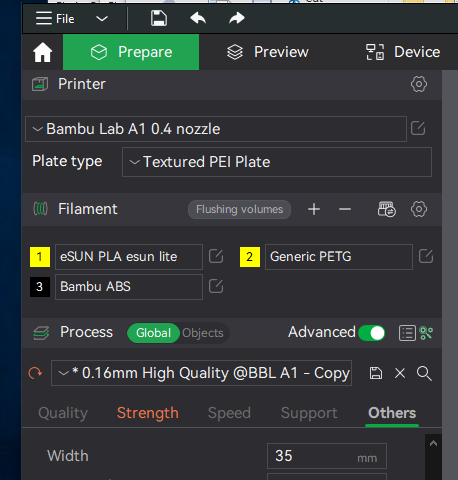Search process settings with magnifier icon
The width and height of the screenshot is (458, 480).
point(424,373)
